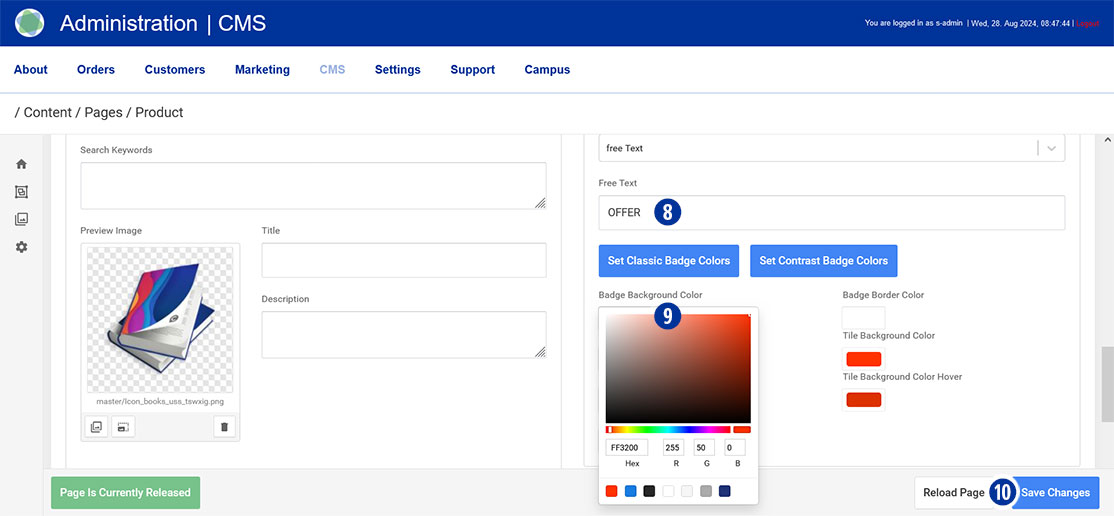Expand the free Text dropdown

pyautogui.click(x=1051, y=148)
